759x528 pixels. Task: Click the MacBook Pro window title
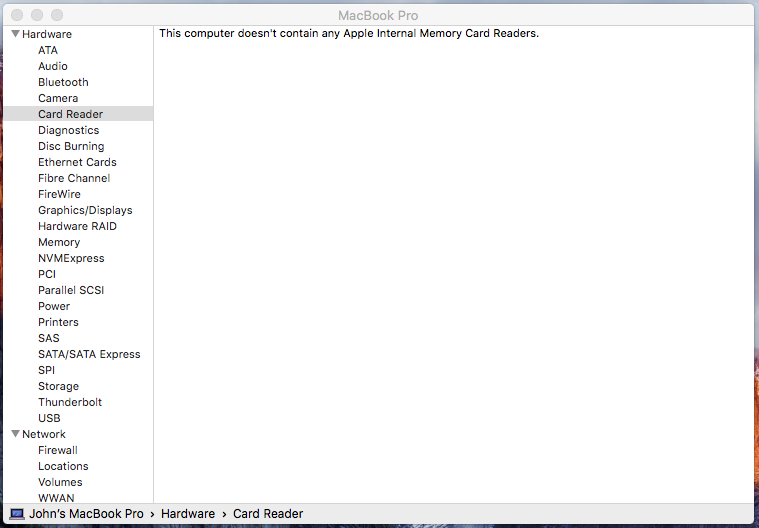[x=378, y=15]
